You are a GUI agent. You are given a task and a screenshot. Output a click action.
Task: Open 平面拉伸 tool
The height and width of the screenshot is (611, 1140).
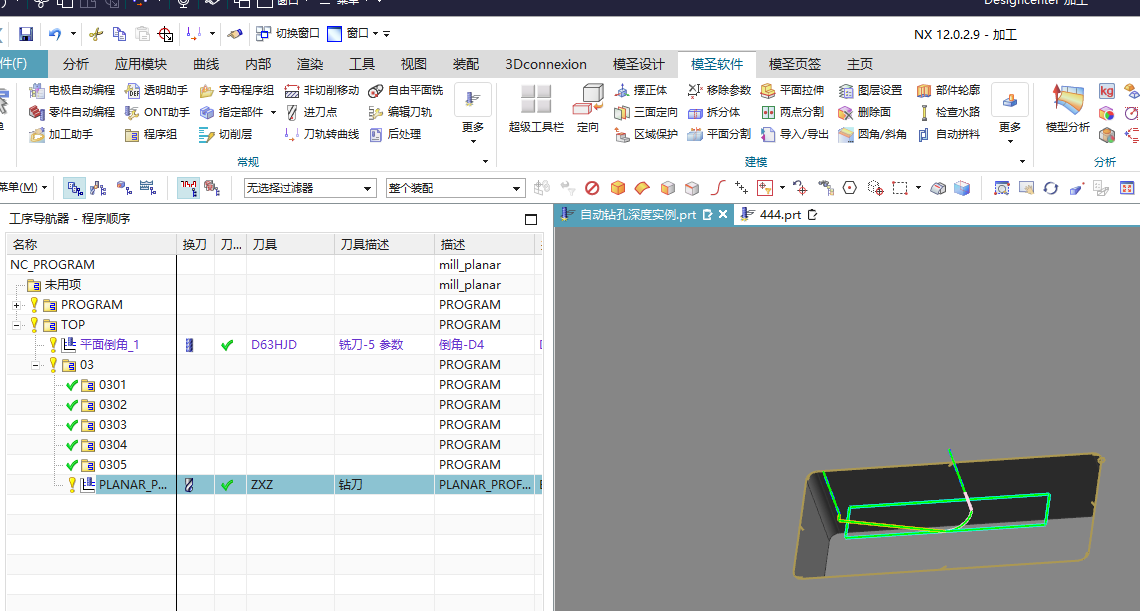[x=792, y=90]
